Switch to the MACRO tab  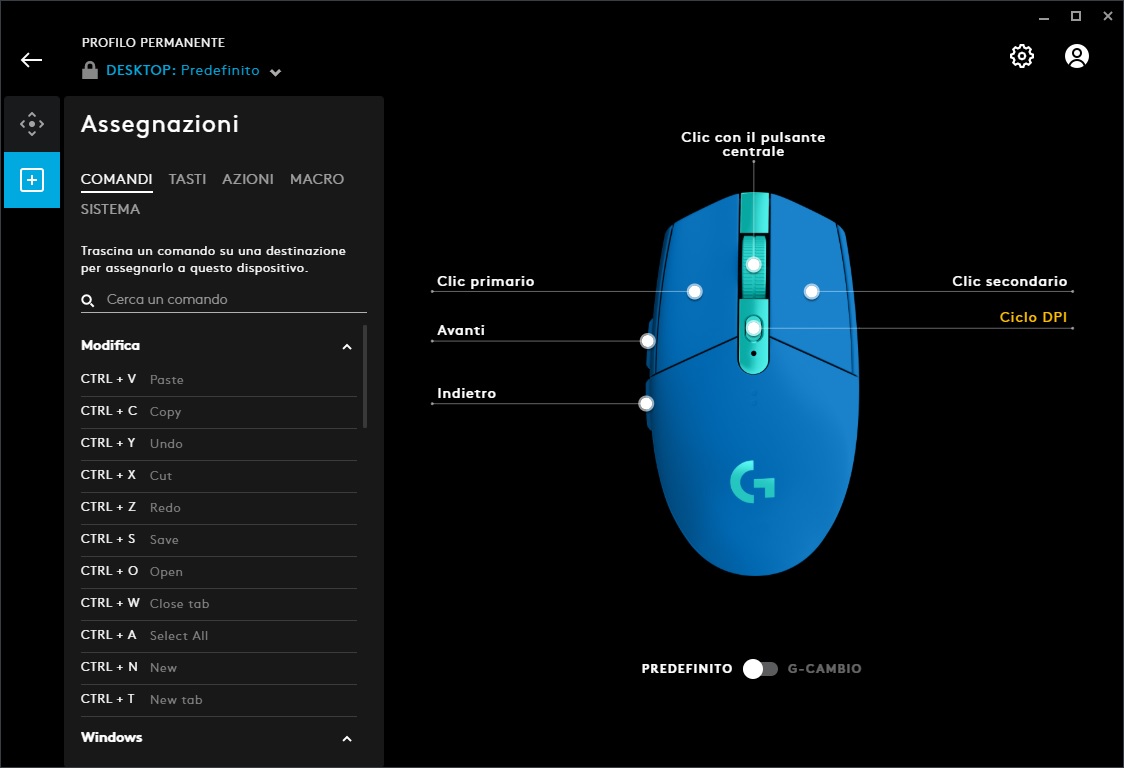[317, 179]
